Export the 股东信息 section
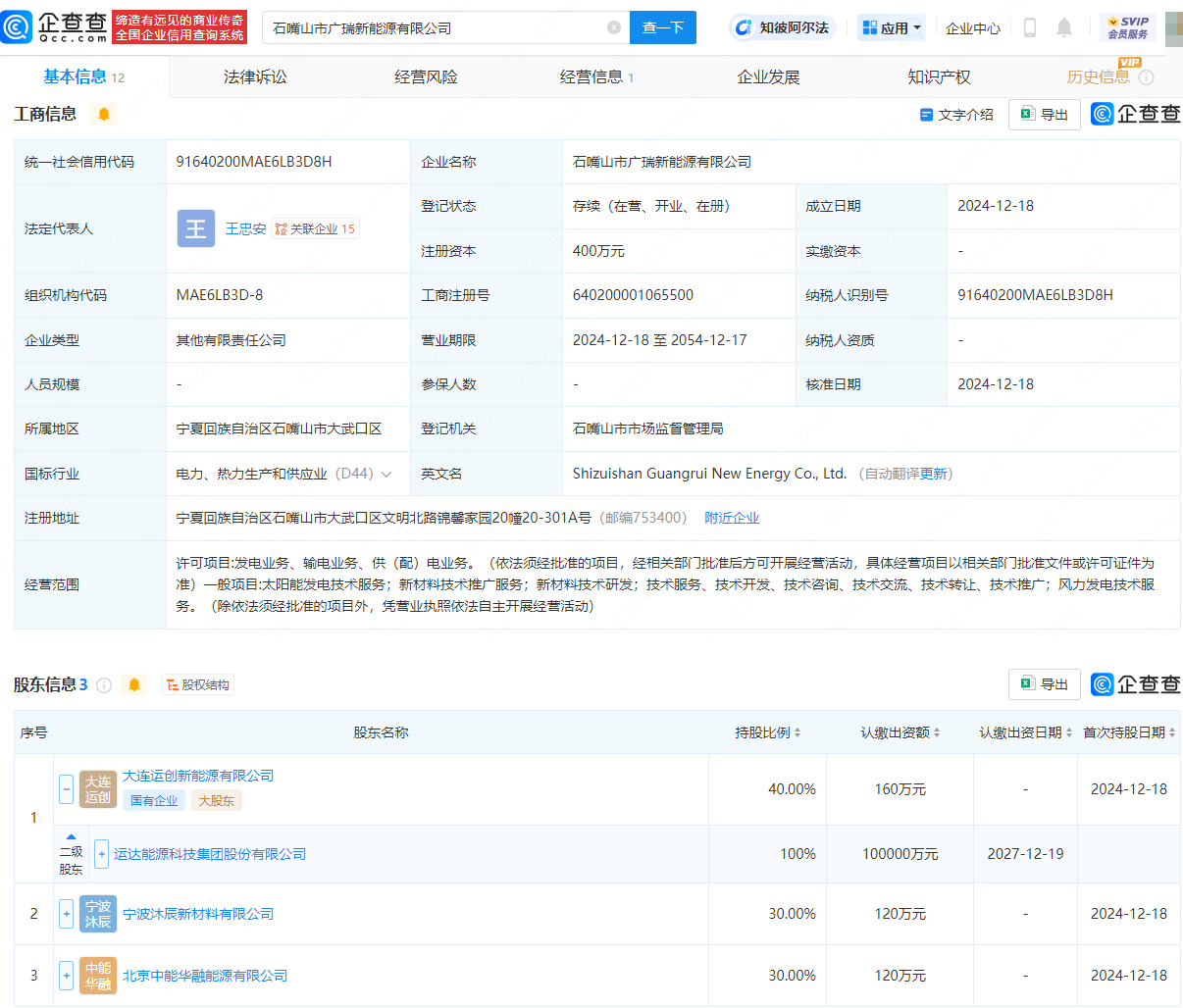This screenshot has width=1183, height=1008. pos(1045,684)
